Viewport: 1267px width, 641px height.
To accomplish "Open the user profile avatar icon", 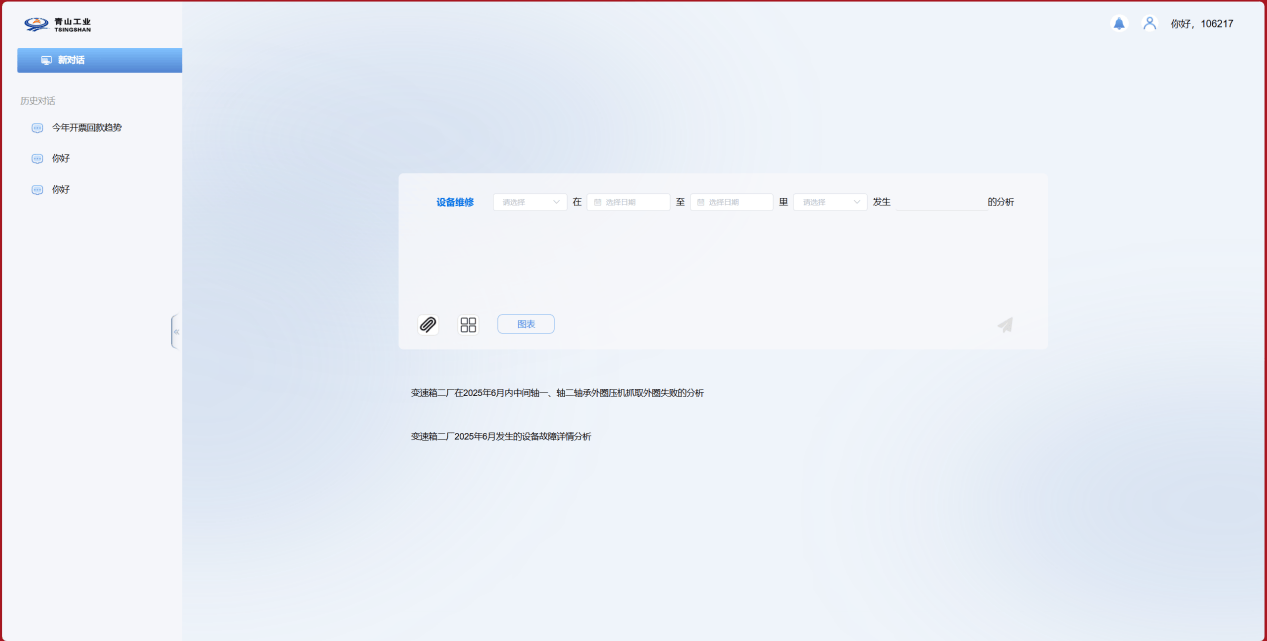I will (1149, 23).
